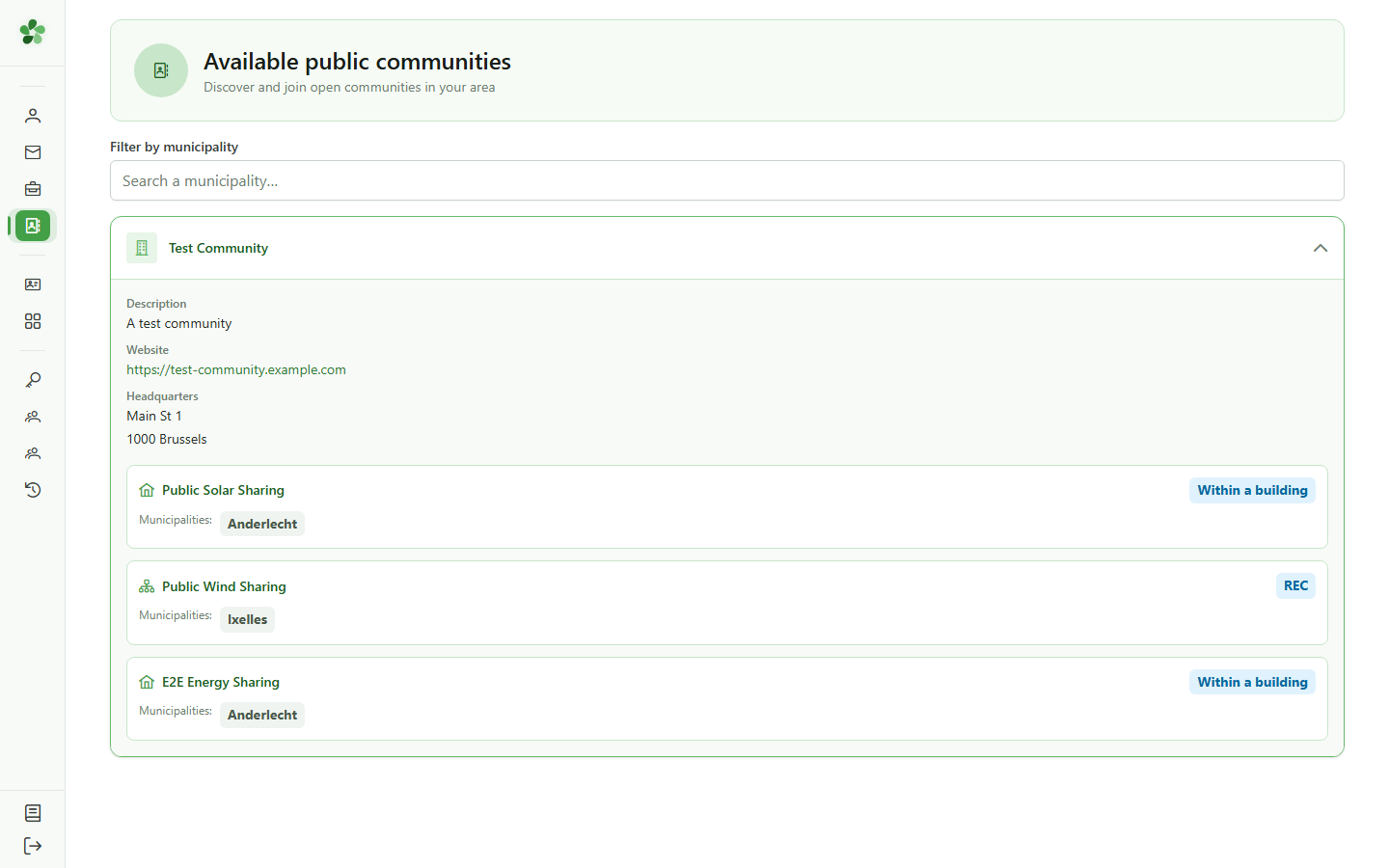Click the Filter by municipality label
The height and width of the screenshot is (868, 1389).
pos(174,147)
